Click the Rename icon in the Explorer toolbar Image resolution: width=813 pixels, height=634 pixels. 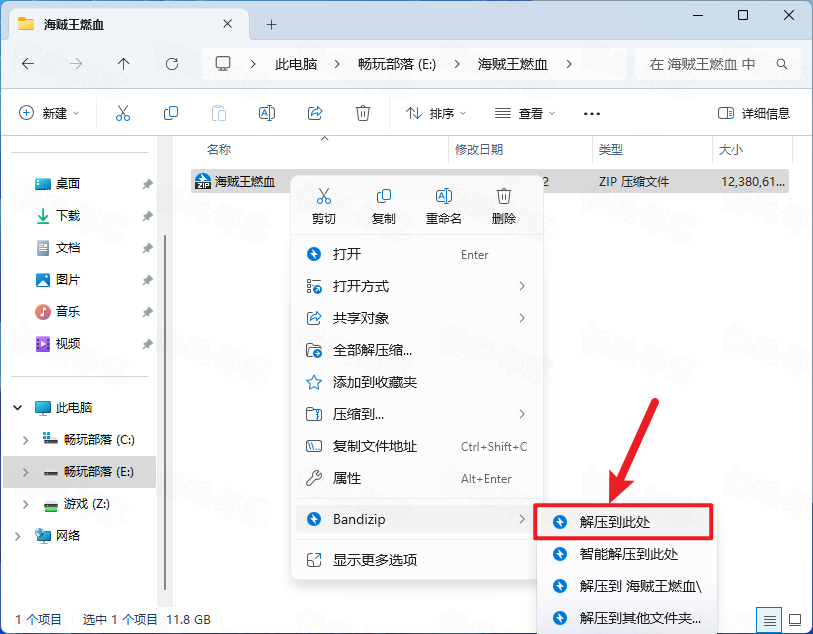click(267, 113)
